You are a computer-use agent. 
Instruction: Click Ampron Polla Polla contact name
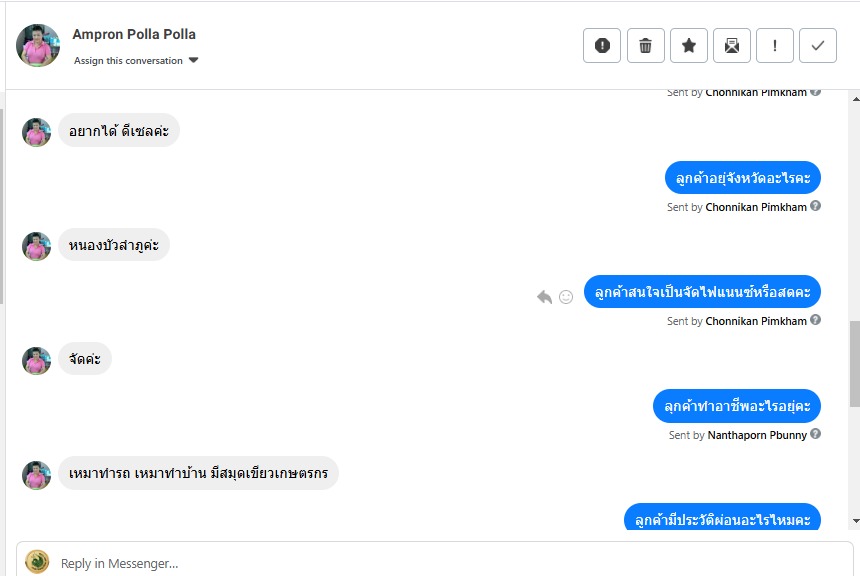pos(134,34)
